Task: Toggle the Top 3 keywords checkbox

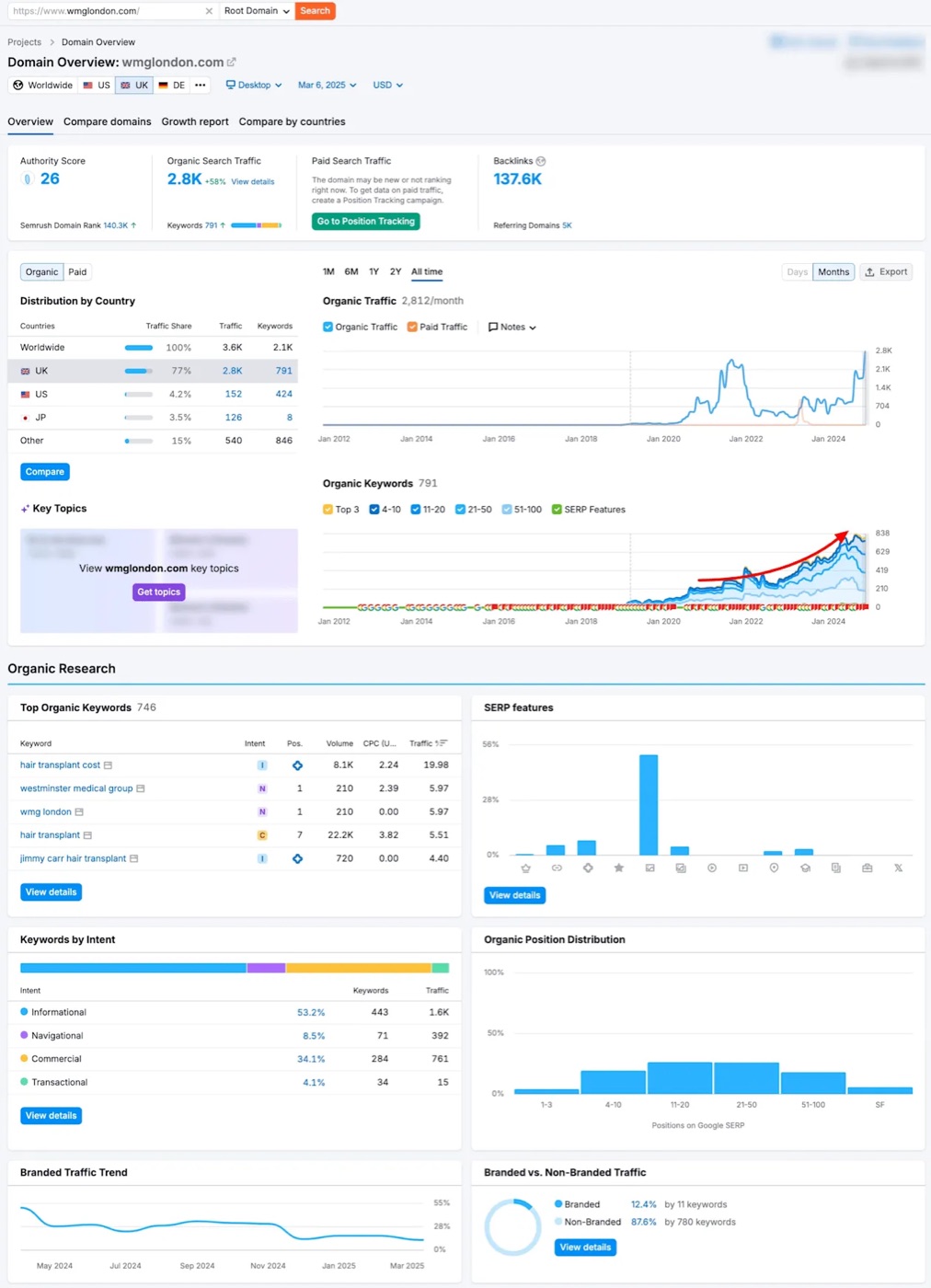Action: (x=328, y=510)
